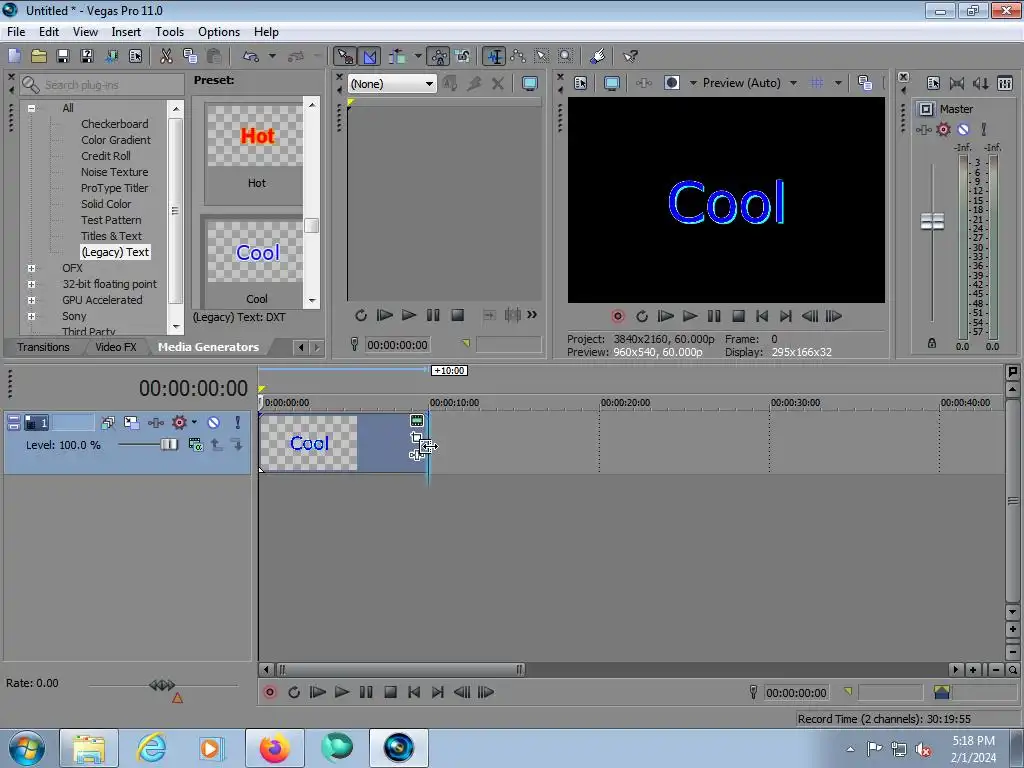1024x768 pixels.
Task: Collapse the All tree node
Action: pyautogui.click(x=31, y=108)
